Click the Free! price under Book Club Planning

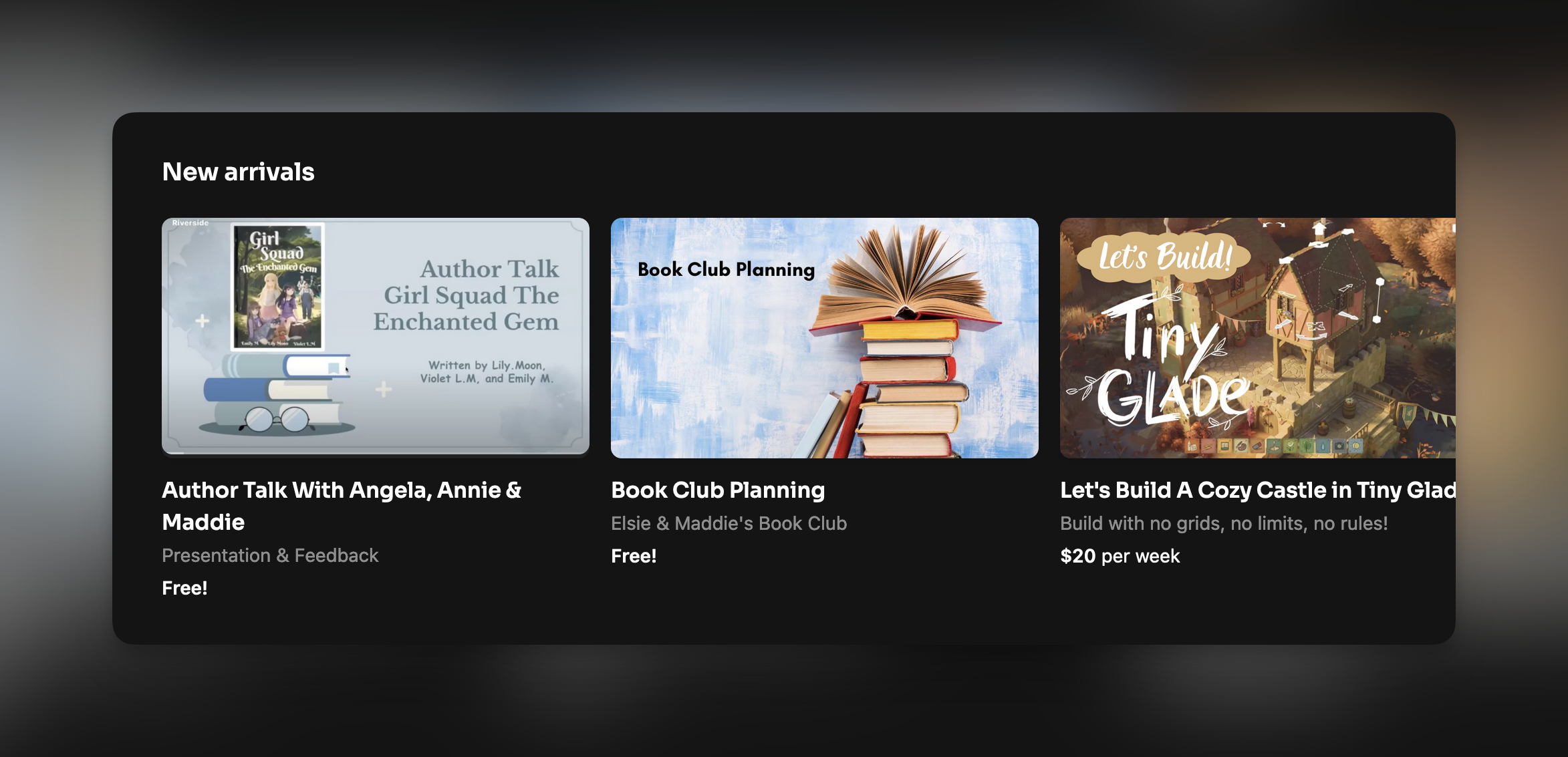pyautogui.click(x=634, y=556)
